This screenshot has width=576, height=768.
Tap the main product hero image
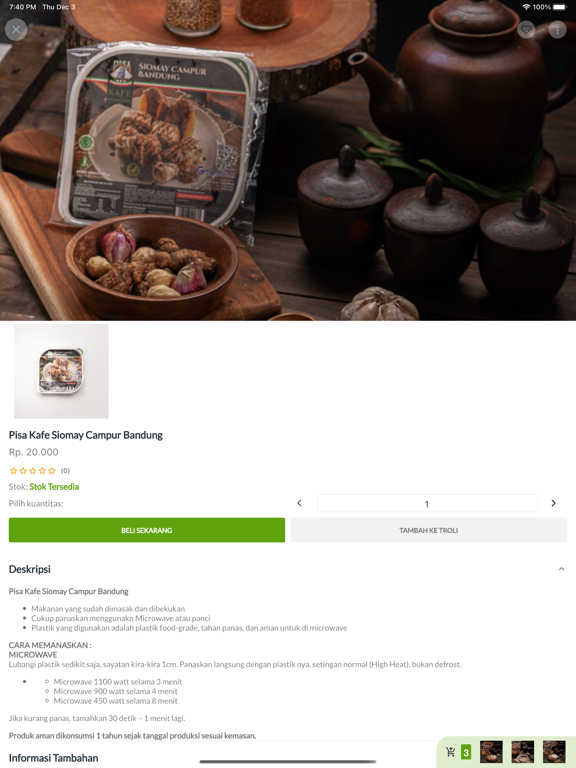coord(288,160)
